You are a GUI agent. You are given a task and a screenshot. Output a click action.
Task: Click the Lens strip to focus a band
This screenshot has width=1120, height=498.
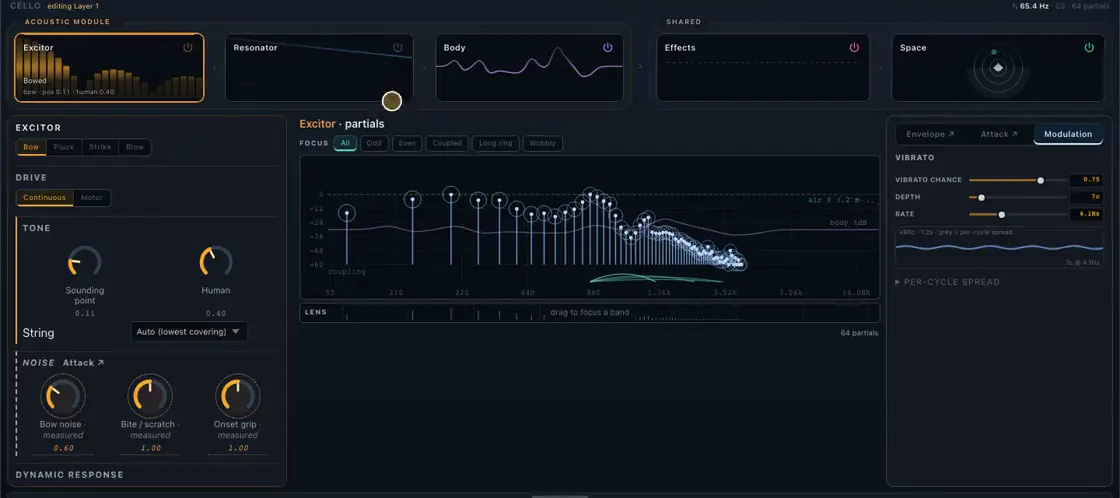click(x=590, y=313)
